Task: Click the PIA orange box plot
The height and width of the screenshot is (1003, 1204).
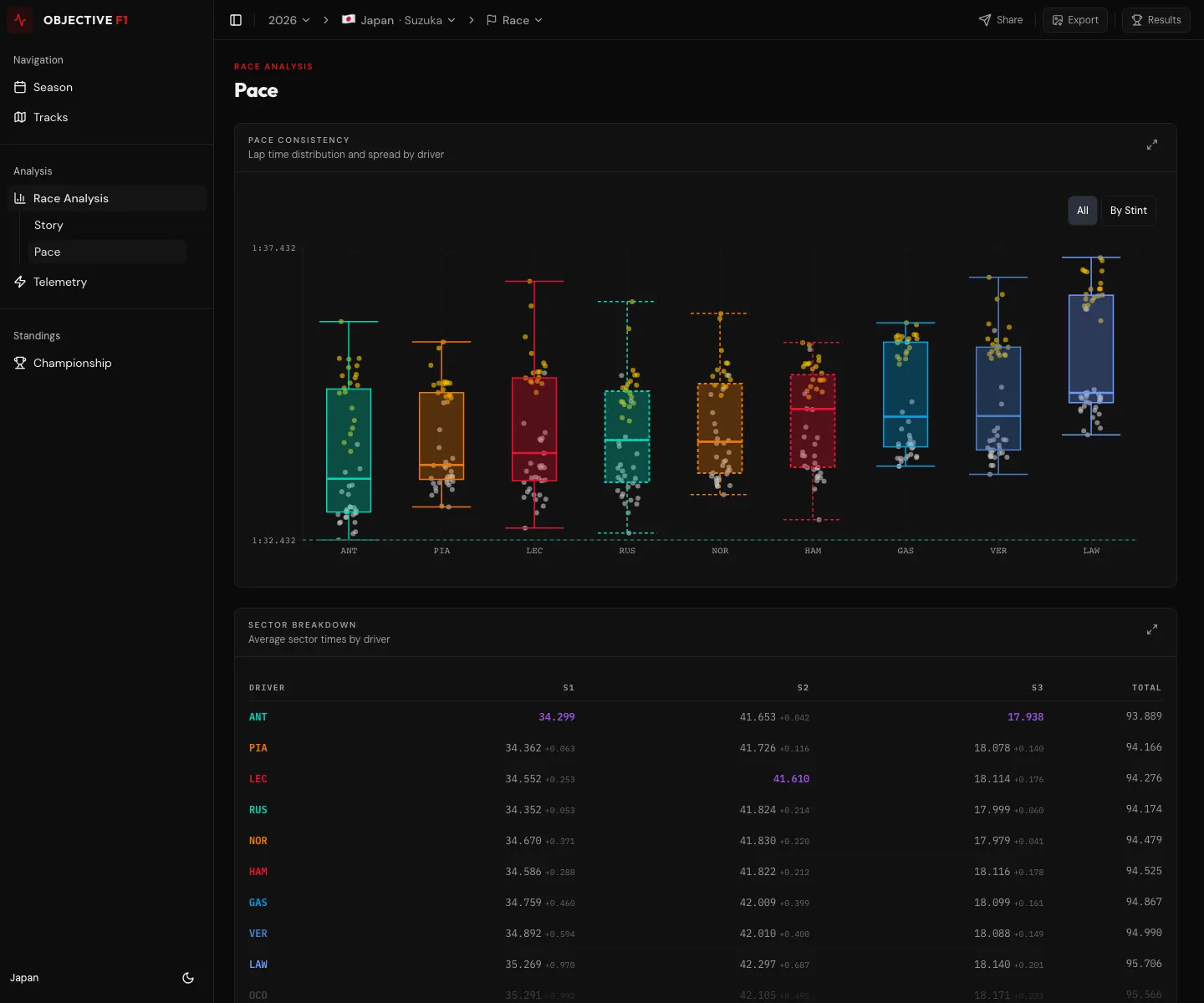Action: [441, 436]
